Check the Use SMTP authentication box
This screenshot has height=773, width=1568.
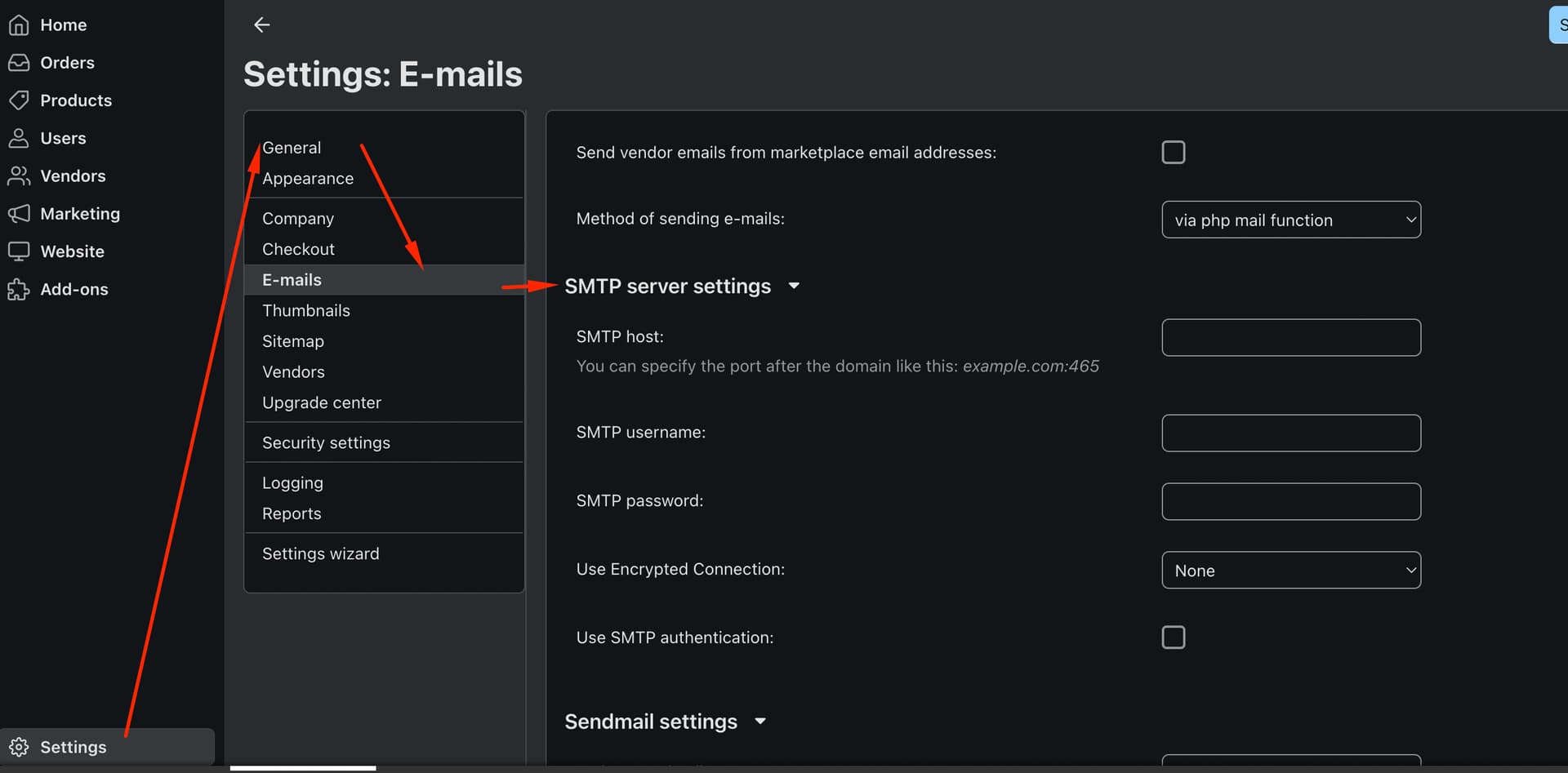coord(1173,638)
